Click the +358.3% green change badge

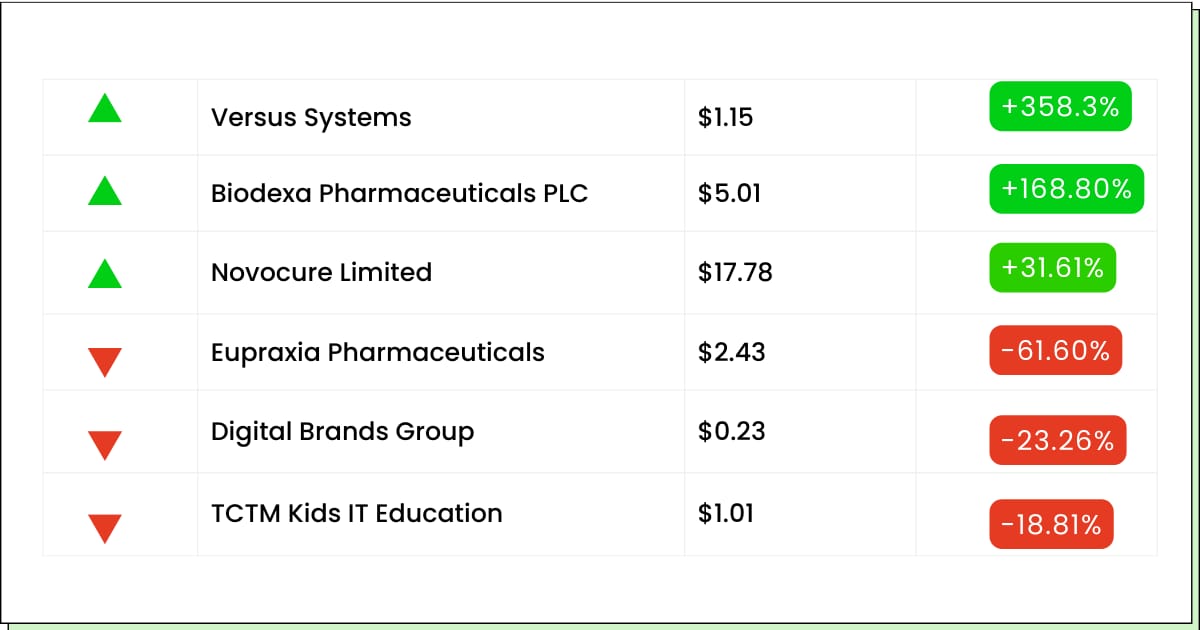coord(1060,107)
